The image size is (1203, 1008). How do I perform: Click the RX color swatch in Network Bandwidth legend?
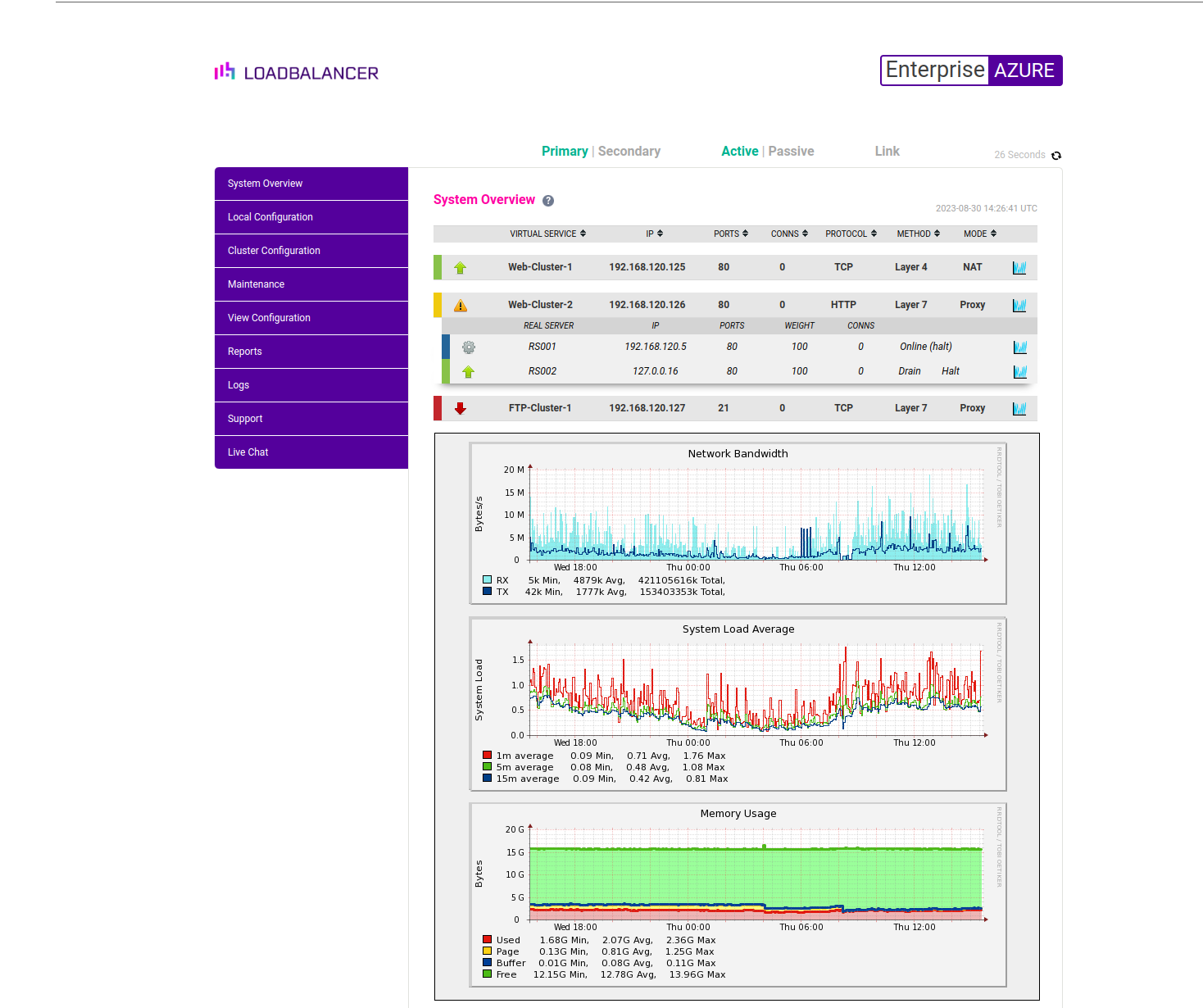click(486, 580)
